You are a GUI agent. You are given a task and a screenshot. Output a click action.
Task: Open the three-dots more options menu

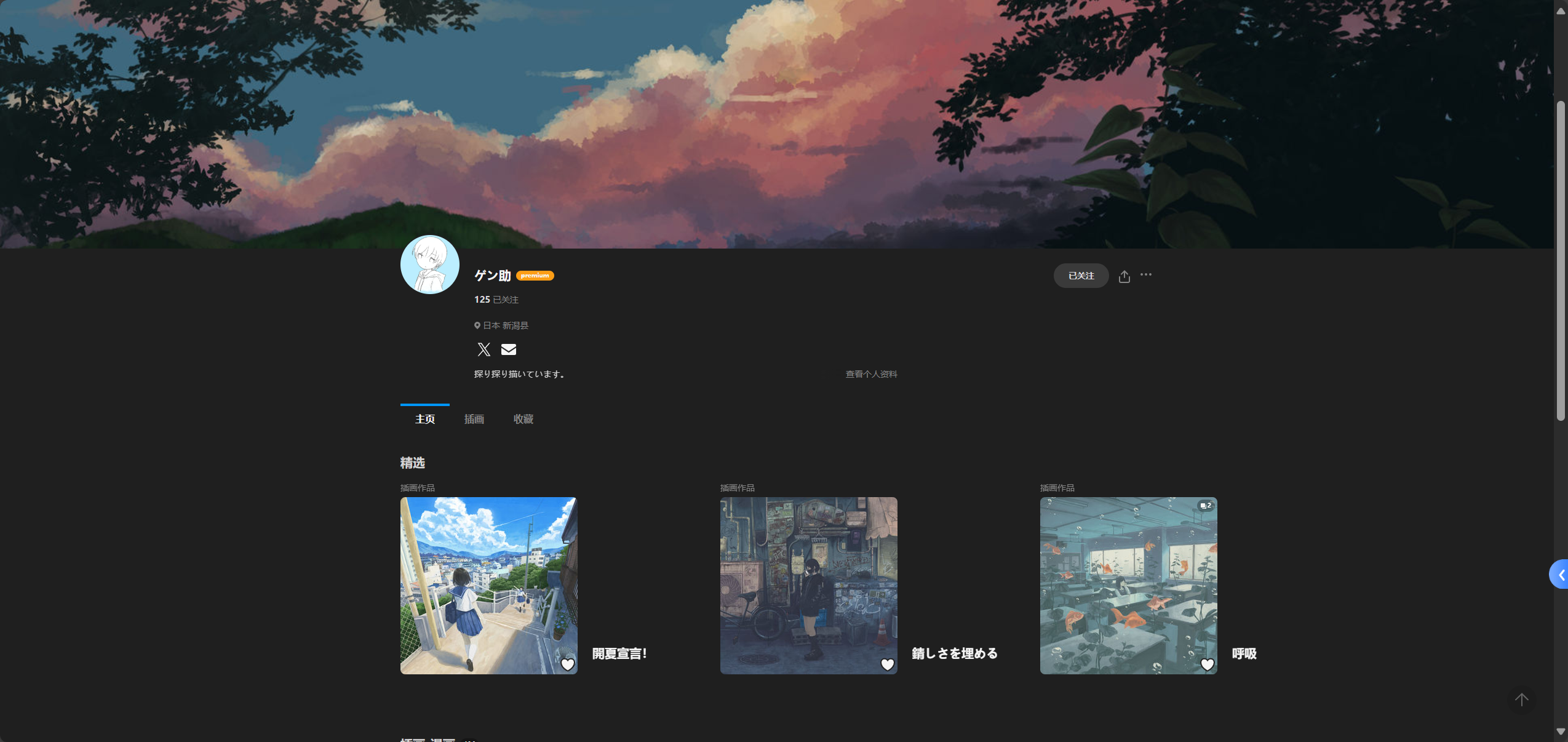pos(1146,275)
